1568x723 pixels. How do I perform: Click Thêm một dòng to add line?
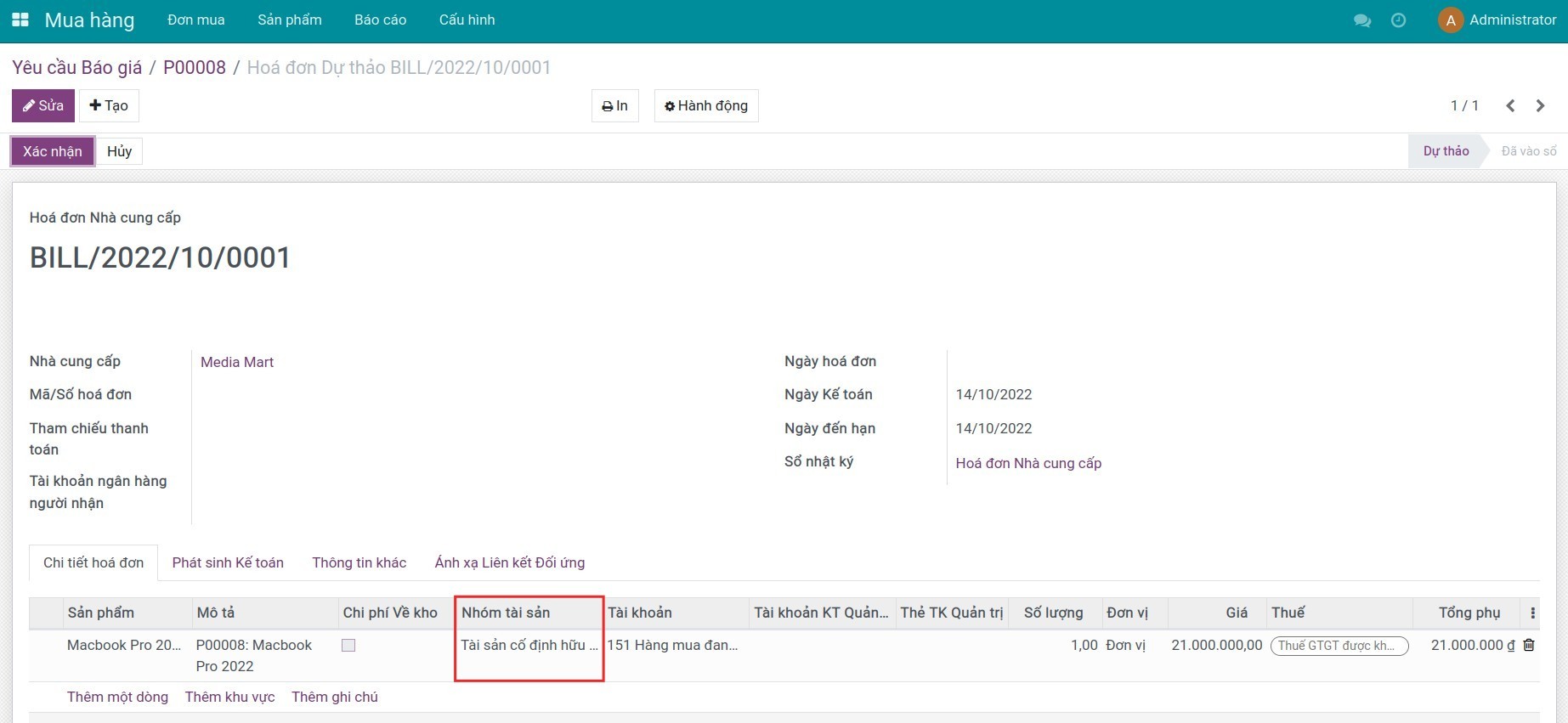[x=117, y=697]
